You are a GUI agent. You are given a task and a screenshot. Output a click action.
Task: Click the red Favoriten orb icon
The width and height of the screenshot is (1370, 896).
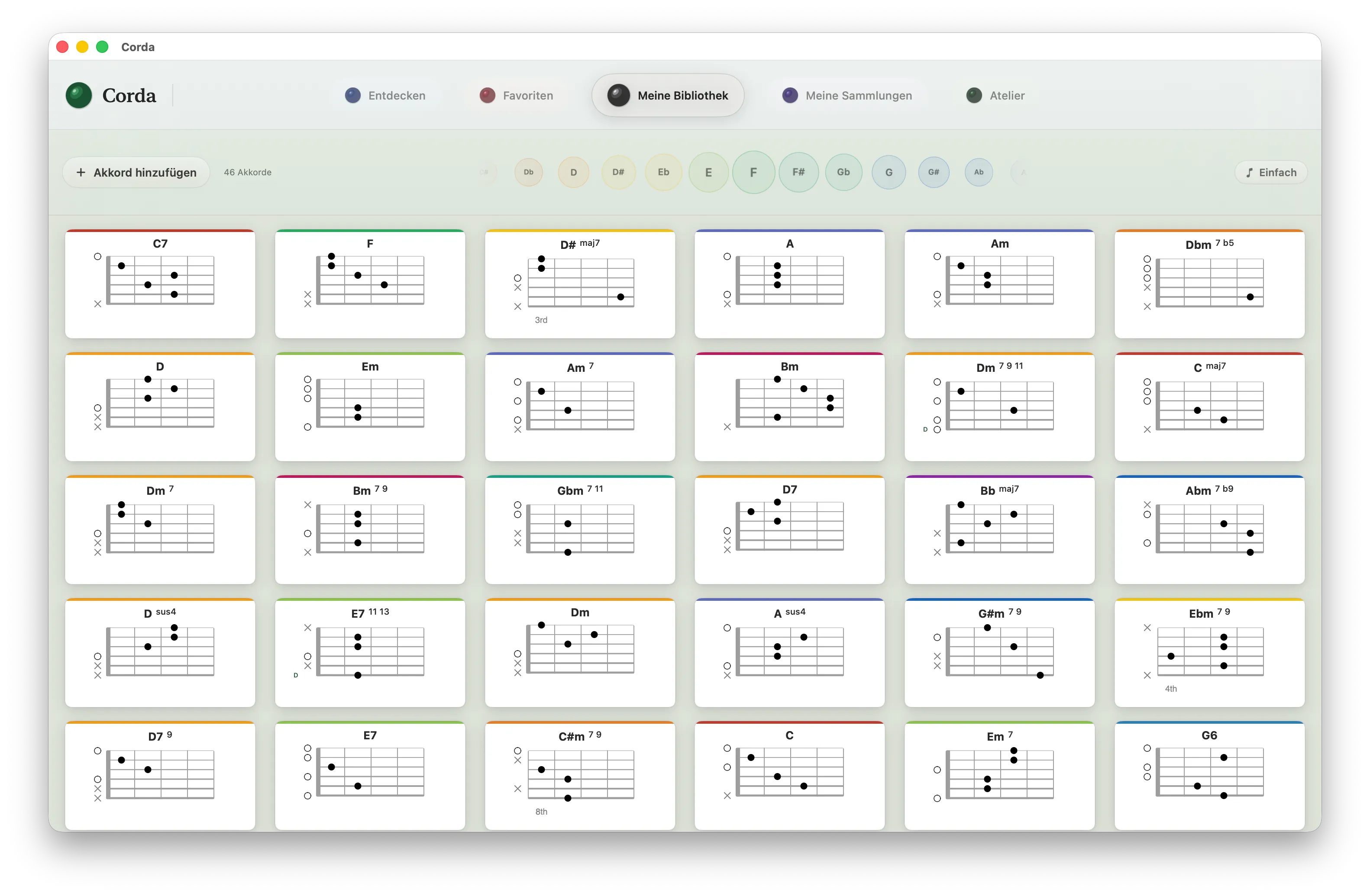point(488,96)
